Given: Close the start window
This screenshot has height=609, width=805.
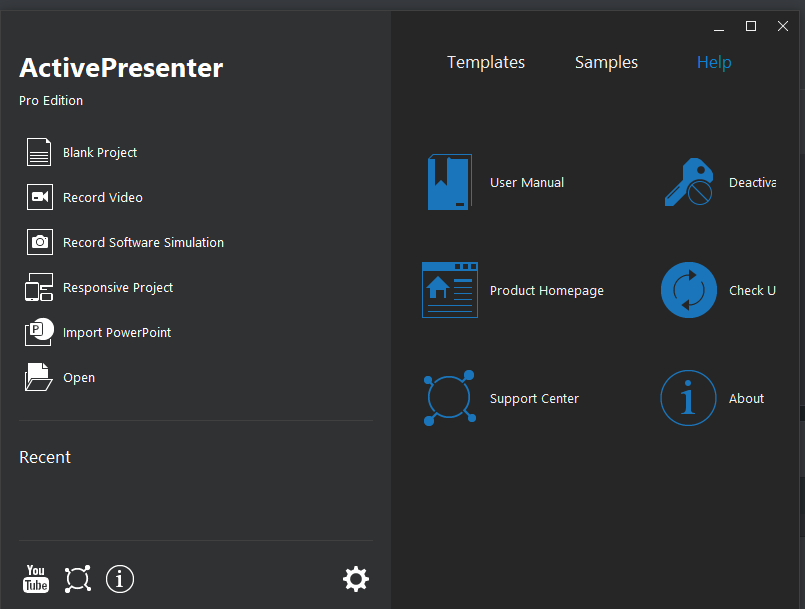Looking at the screenshot, I should pyautogui.click(x=782, y=26).
